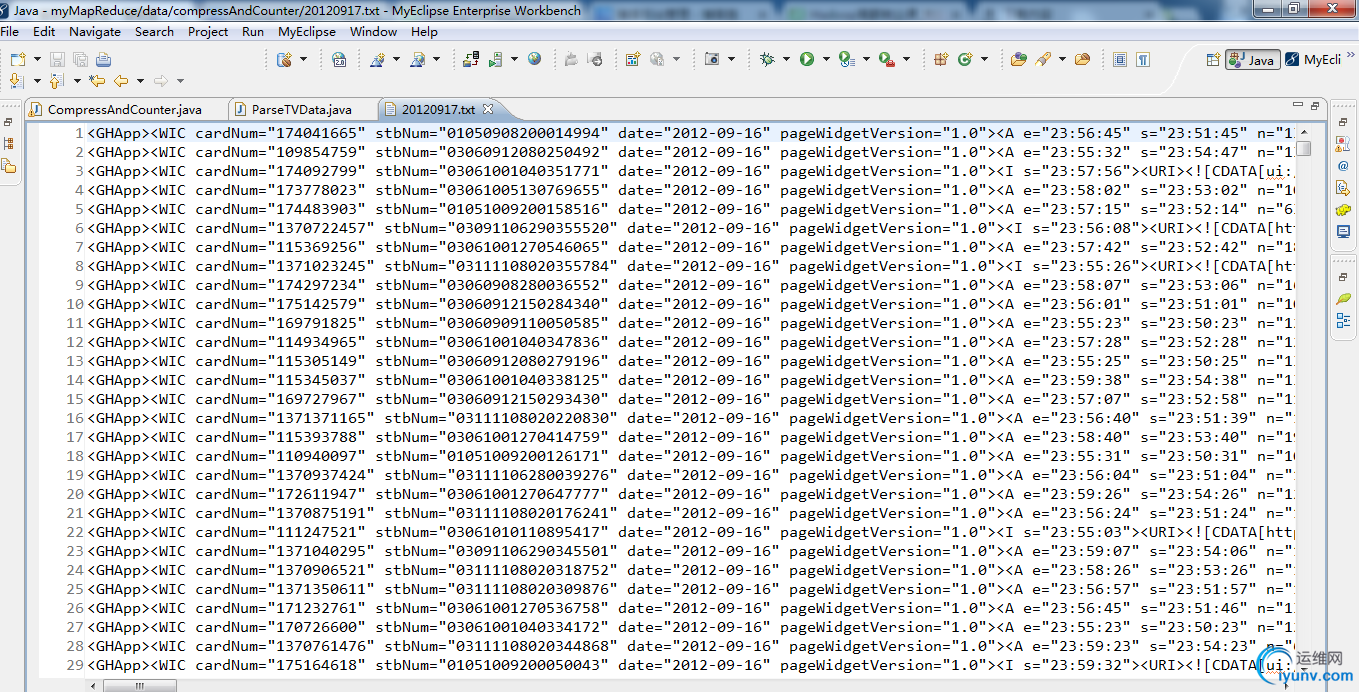Click the Save All icon
The width and height of the screenshot is (1359, 692).
tap(79, 60)
